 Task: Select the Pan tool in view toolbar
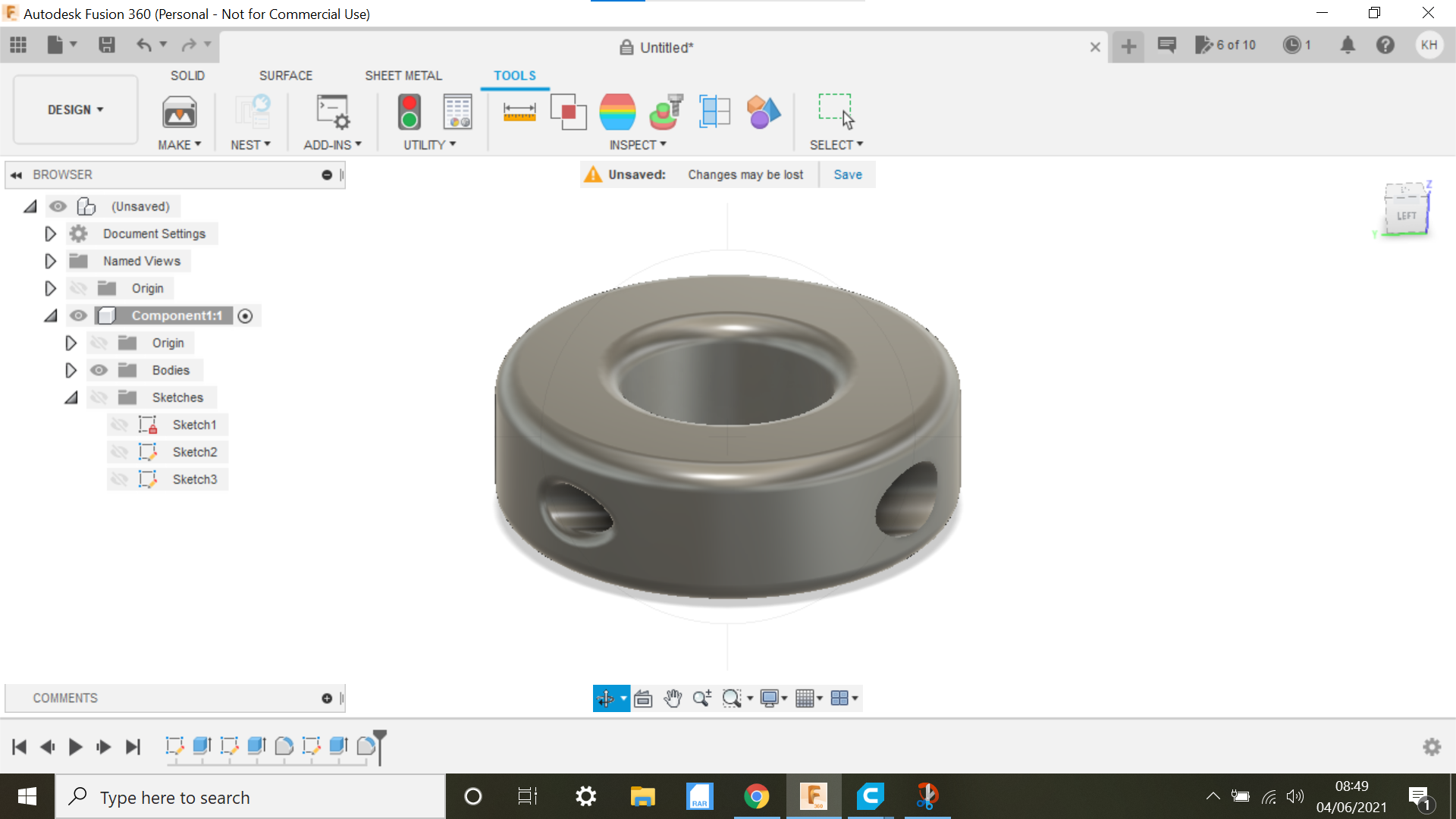[x=673, y=698]
